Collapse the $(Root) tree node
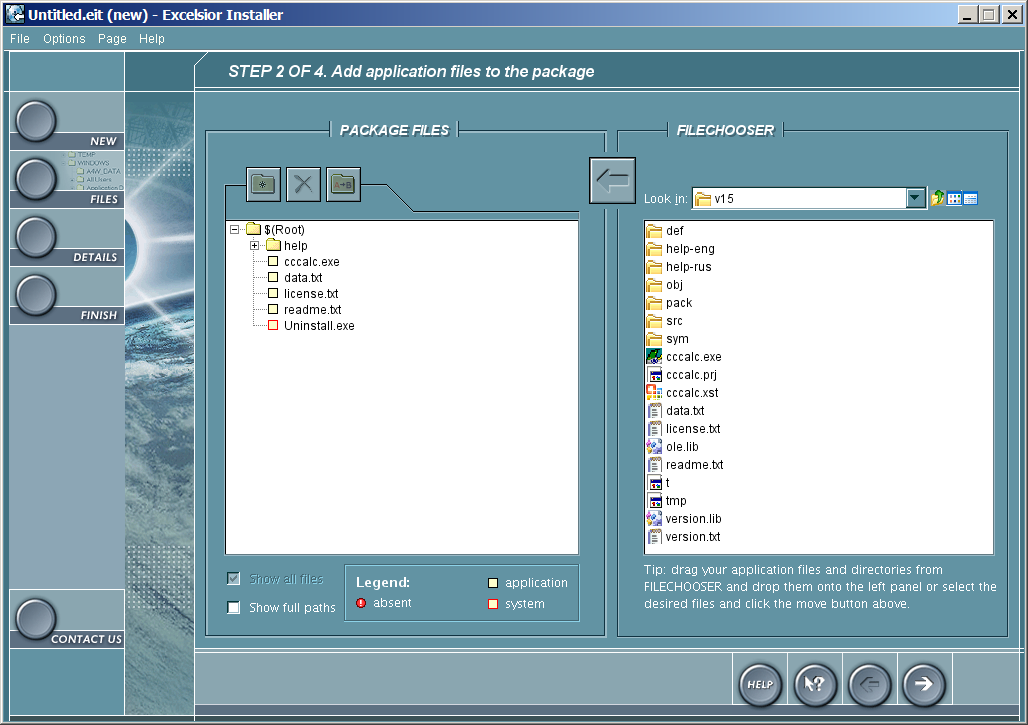Viewport: 1028px width, 725px height. (234, 229)
